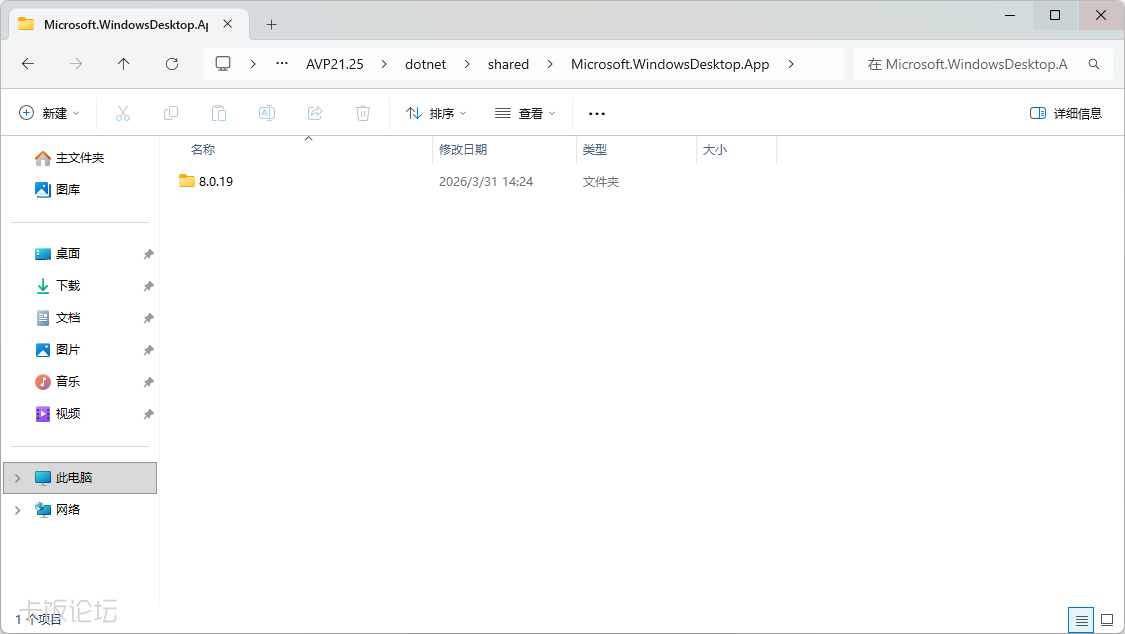Expand the 此电脑 tree node

[18, 478]
